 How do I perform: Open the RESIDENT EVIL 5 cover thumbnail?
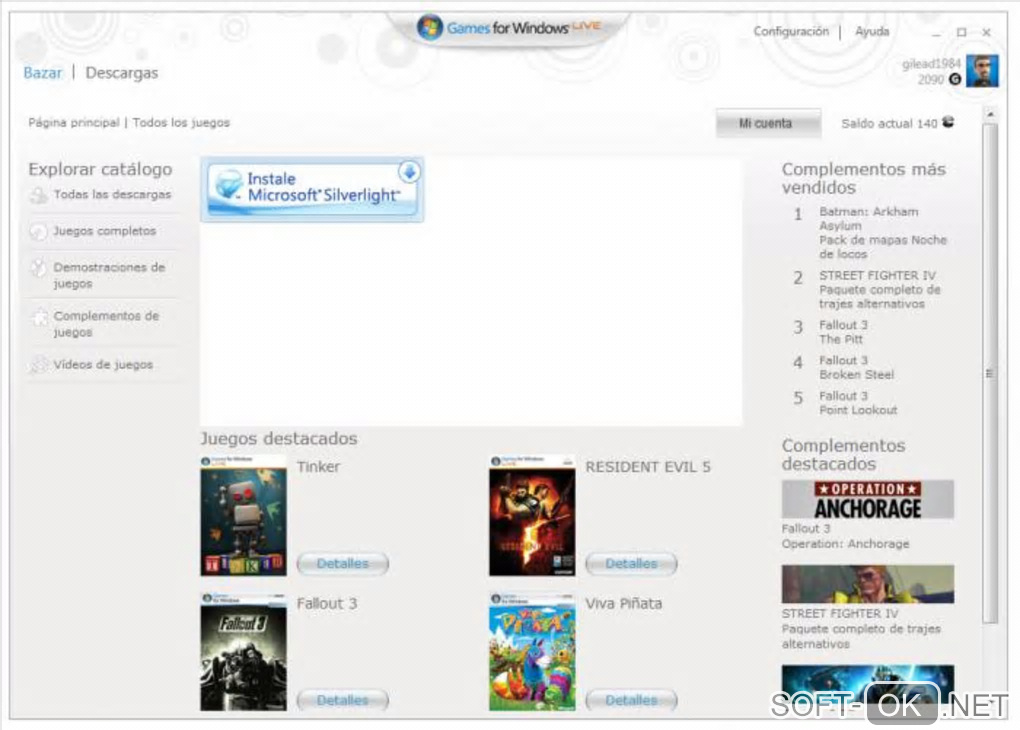[x=532, y=515]
